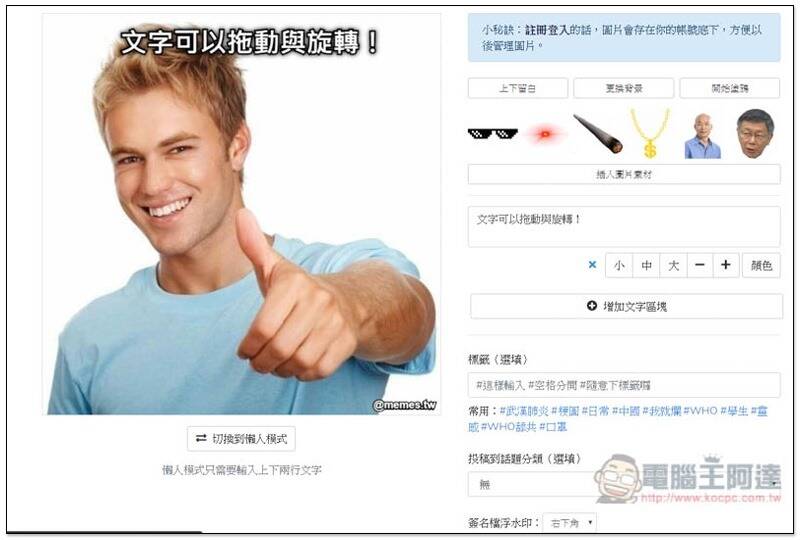Image resolution: width=800 pixels, height=540 pixels.
Task: Set text size to 大 (large)
Action: point(673,265)
